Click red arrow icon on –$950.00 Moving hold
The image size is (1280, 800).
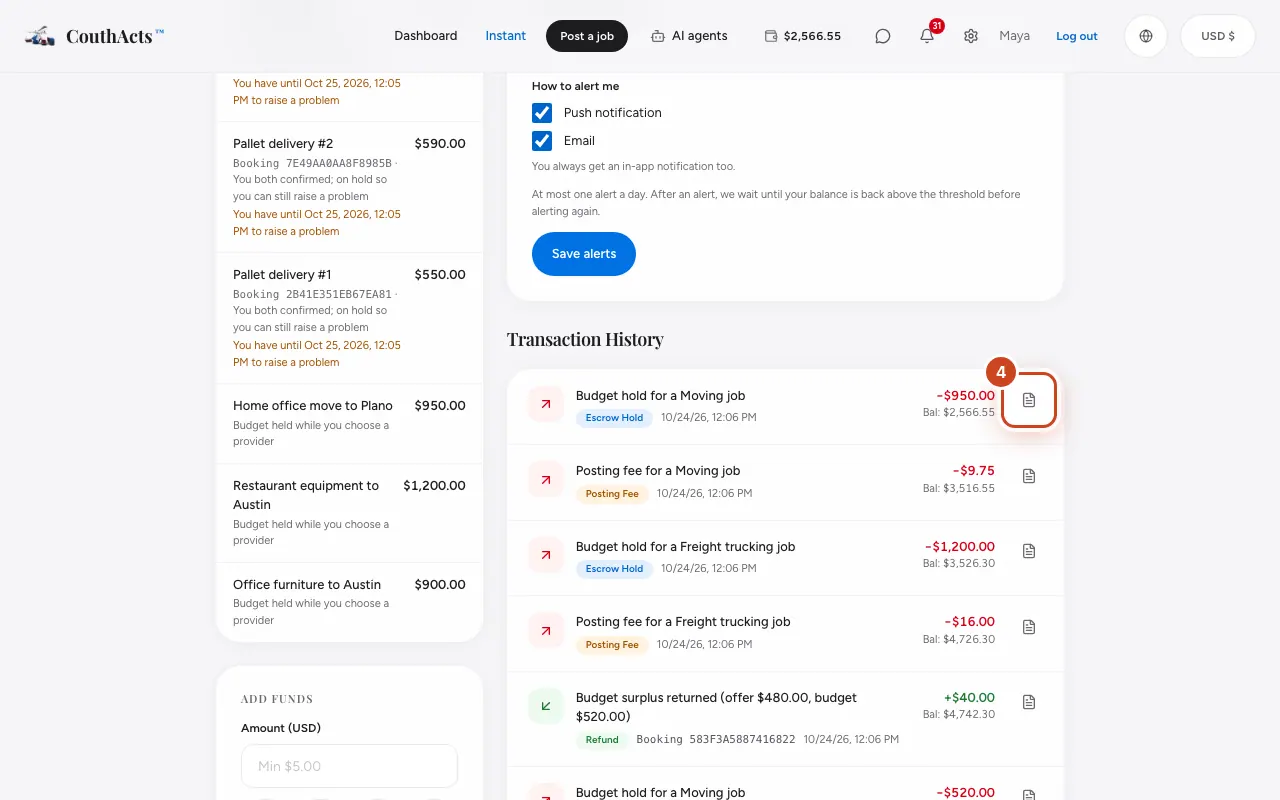click(546, 404)
